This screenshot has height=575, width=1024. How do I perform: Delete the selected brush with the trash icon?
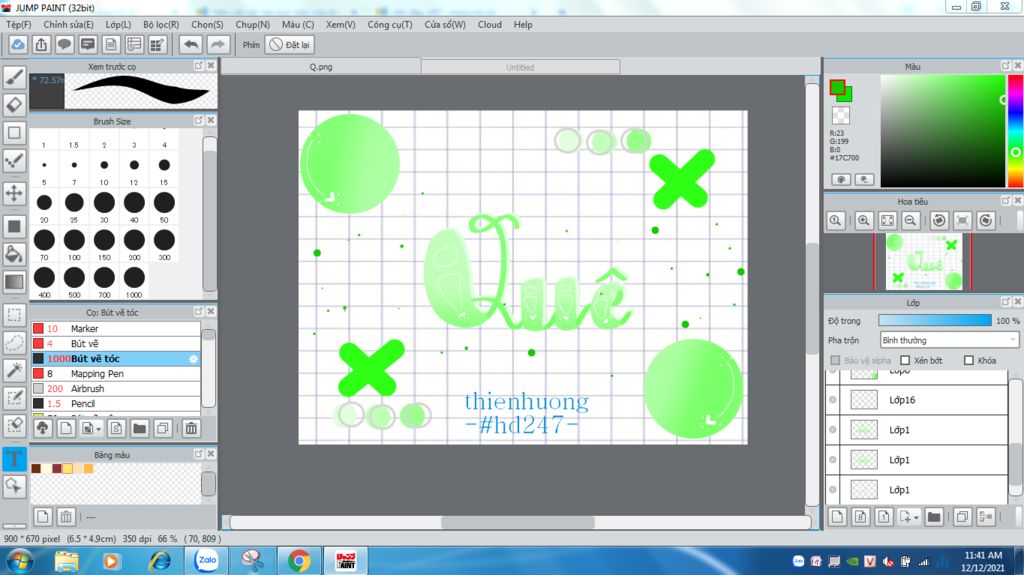click(191, 429)
